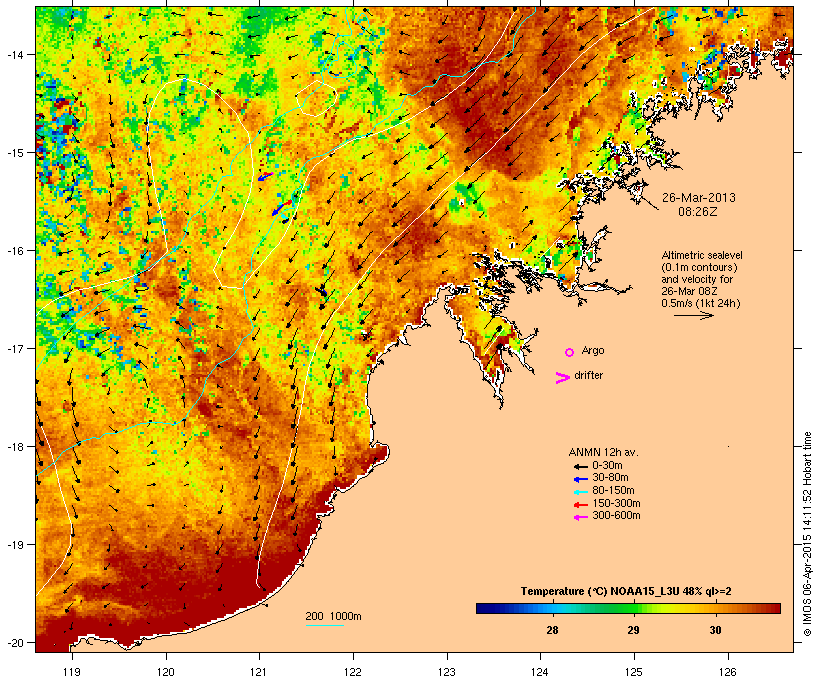Click the temperature color bar near 29
The image size is (820, 680).
pos(633,608)
